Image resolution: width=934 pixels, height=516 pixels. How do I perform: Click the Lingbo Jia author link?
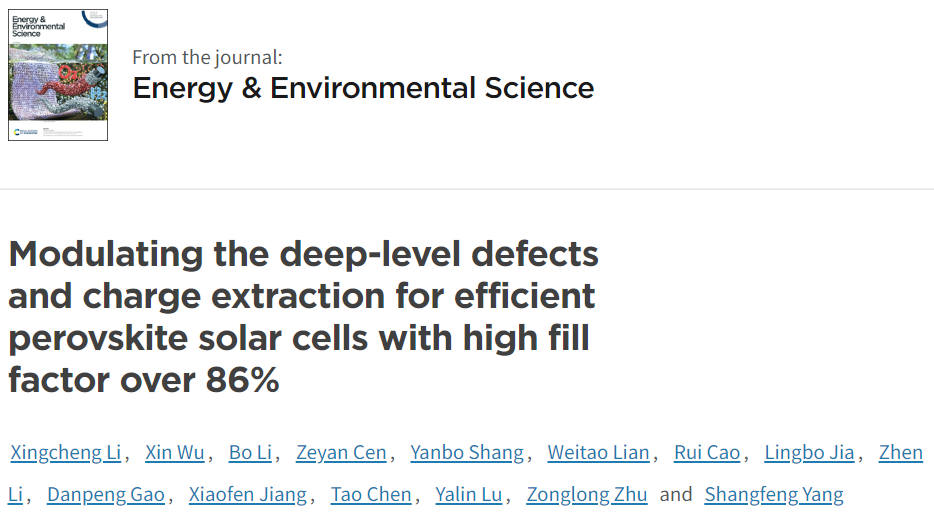click(810, 453)
